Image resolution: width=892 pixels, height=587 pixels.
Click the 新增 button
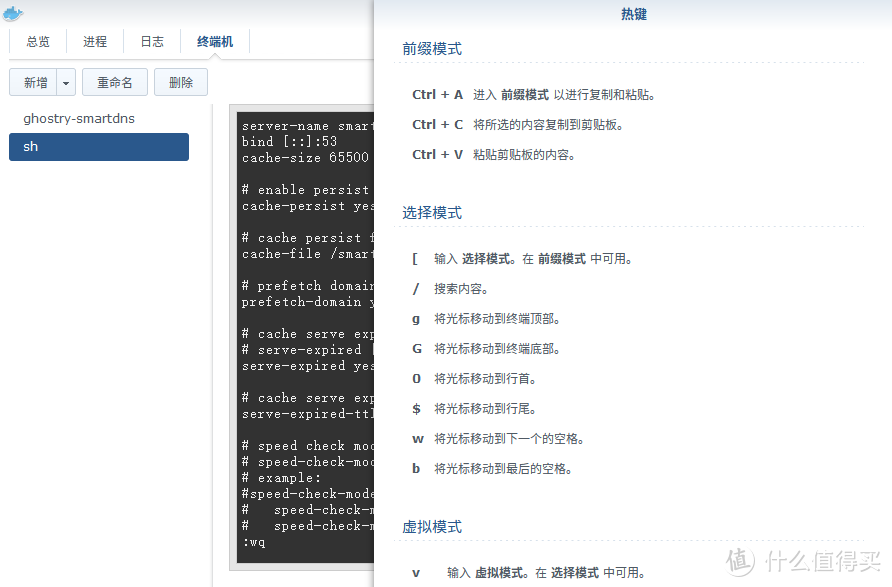coord(33,82)
